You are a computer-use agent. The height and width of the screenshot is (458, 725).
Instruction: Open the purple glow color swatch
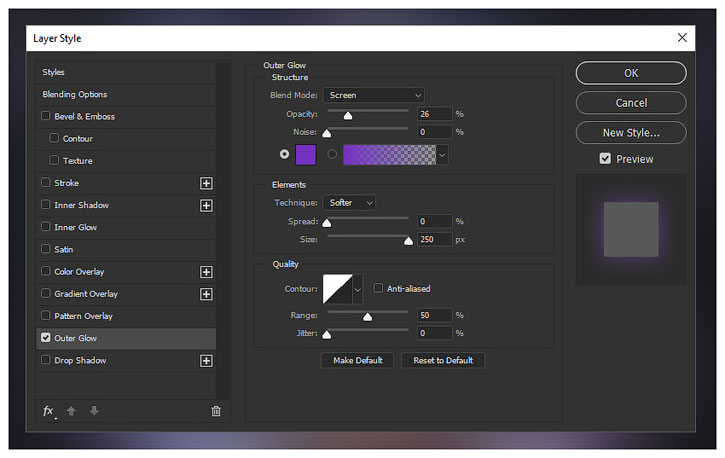(x=306, y=154)
